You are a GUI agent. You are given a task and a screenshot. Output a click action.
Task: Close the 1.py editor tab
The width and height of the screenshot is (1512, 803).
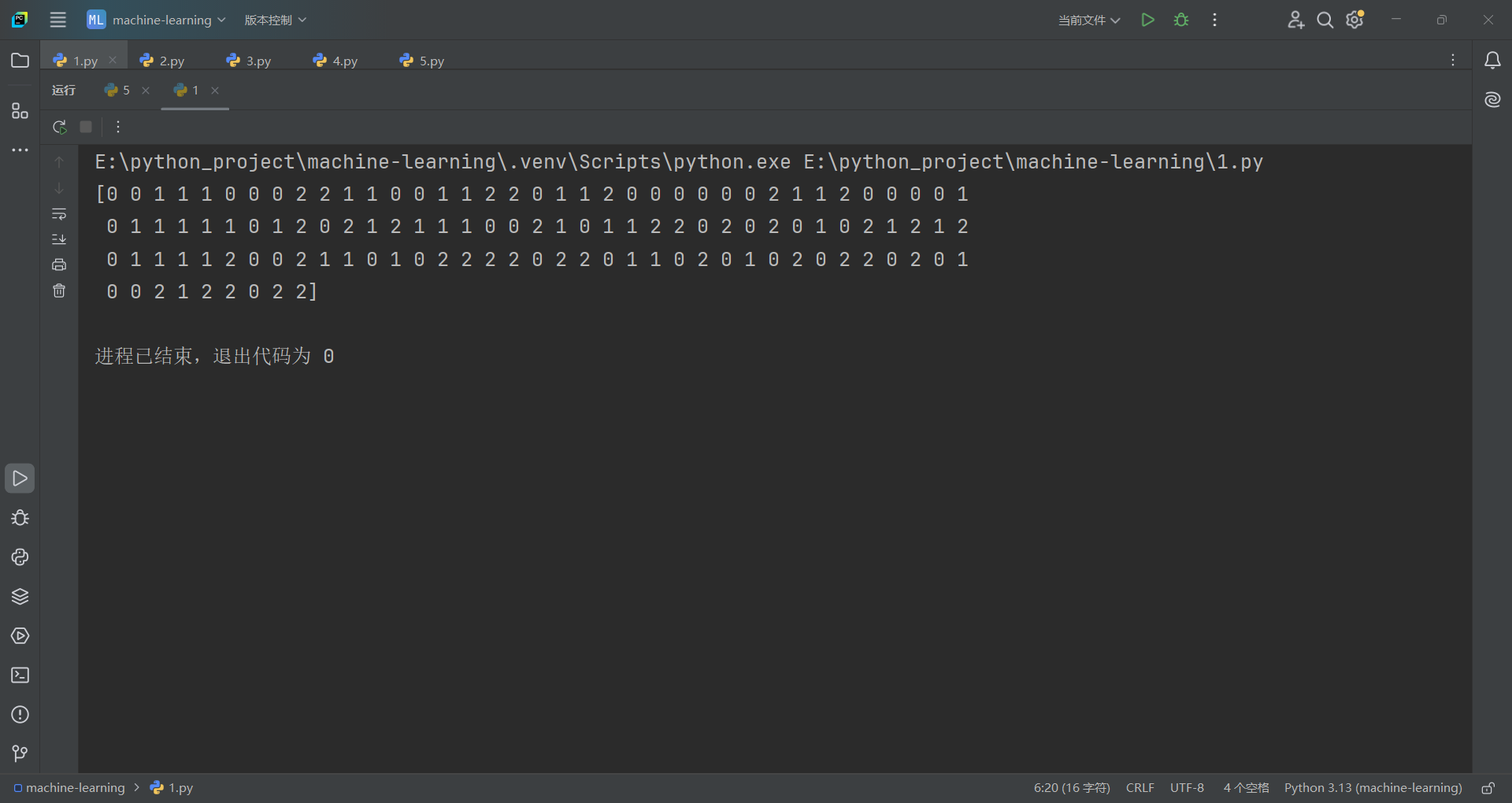113,60
